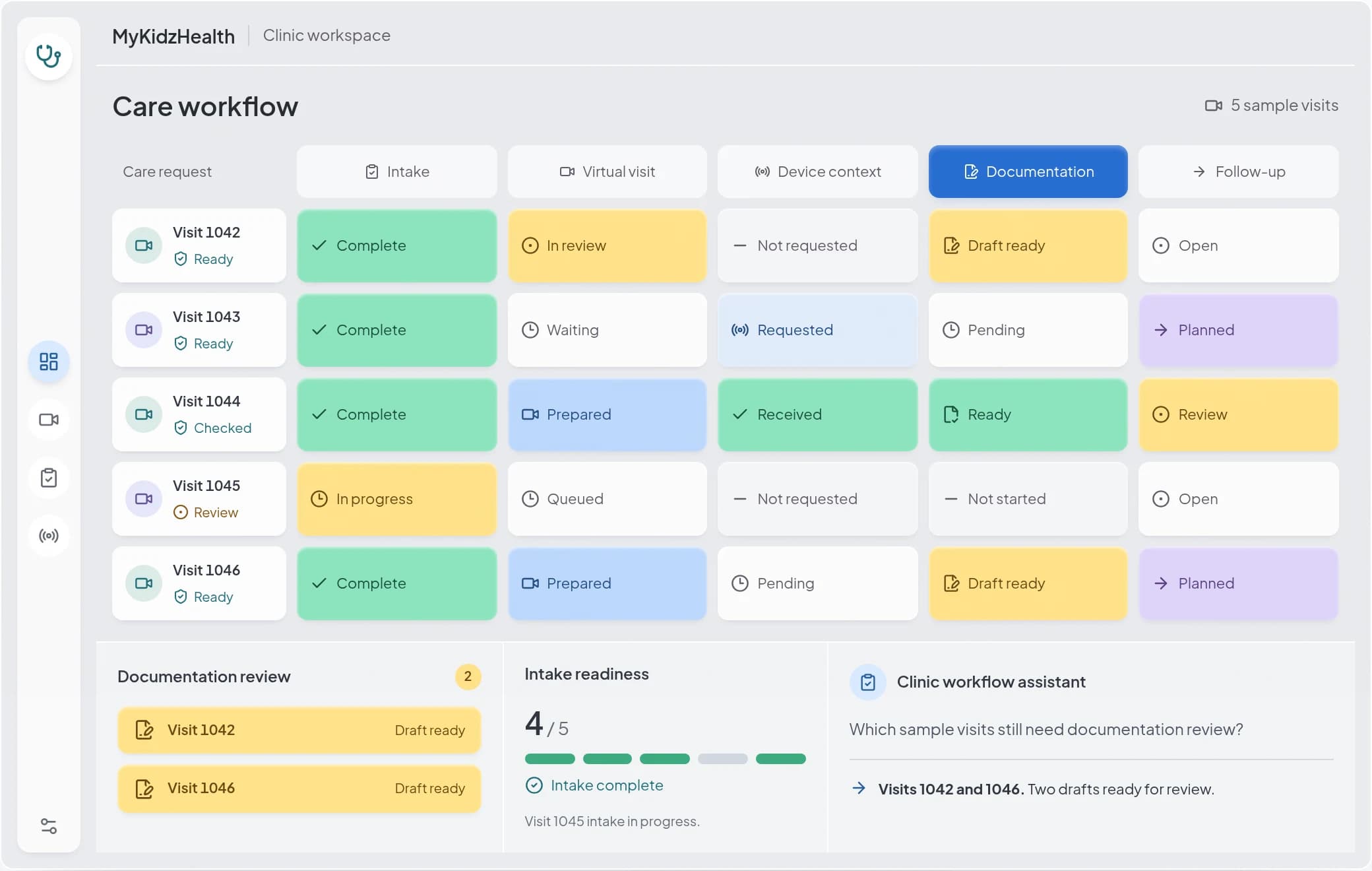Click the camera icon beside 5 sample visits

[1214, 106]
